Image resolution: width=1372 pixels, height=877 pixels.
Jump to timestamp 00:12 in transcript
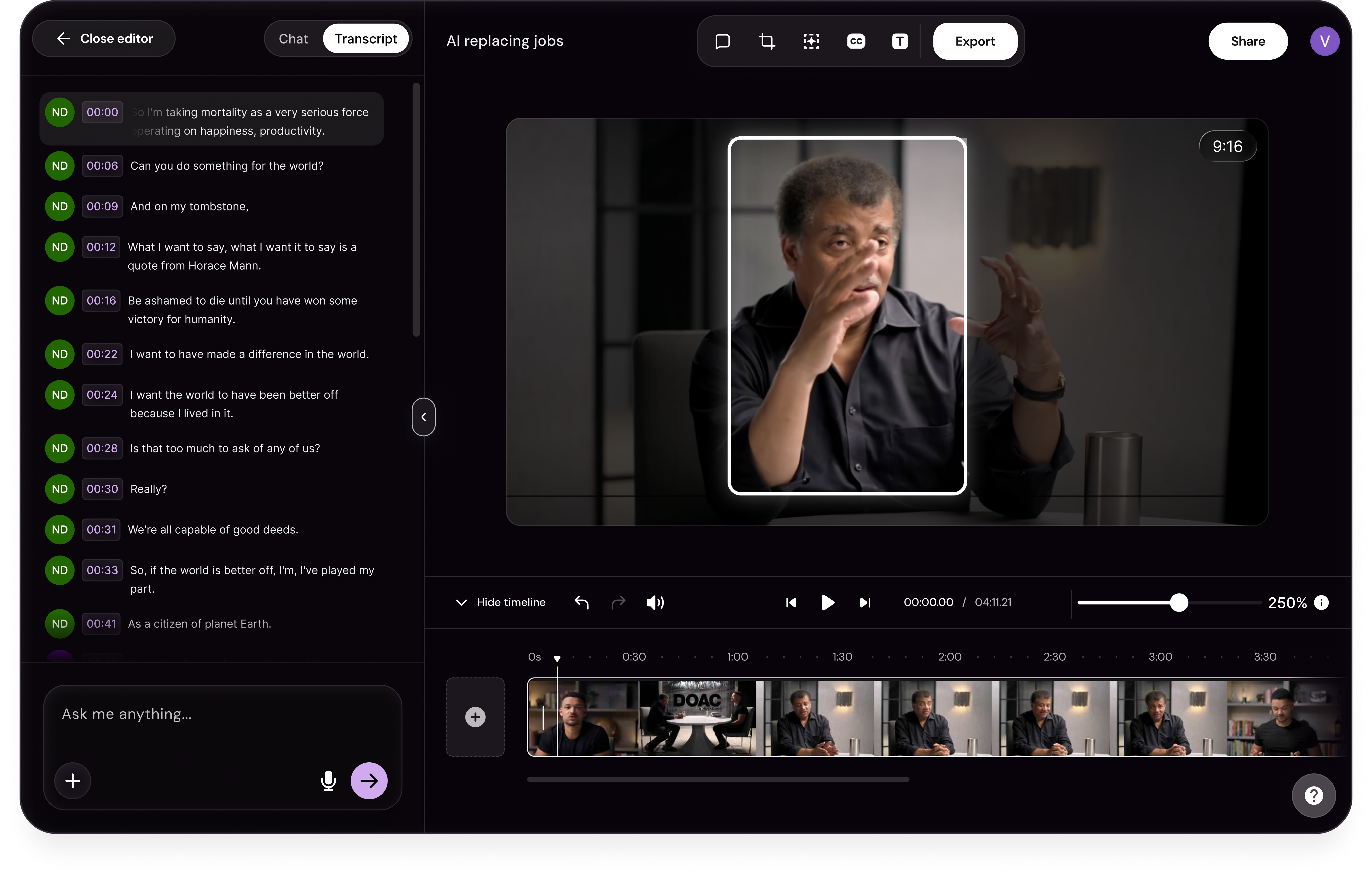pyautogui.click(x=101, y=247)
